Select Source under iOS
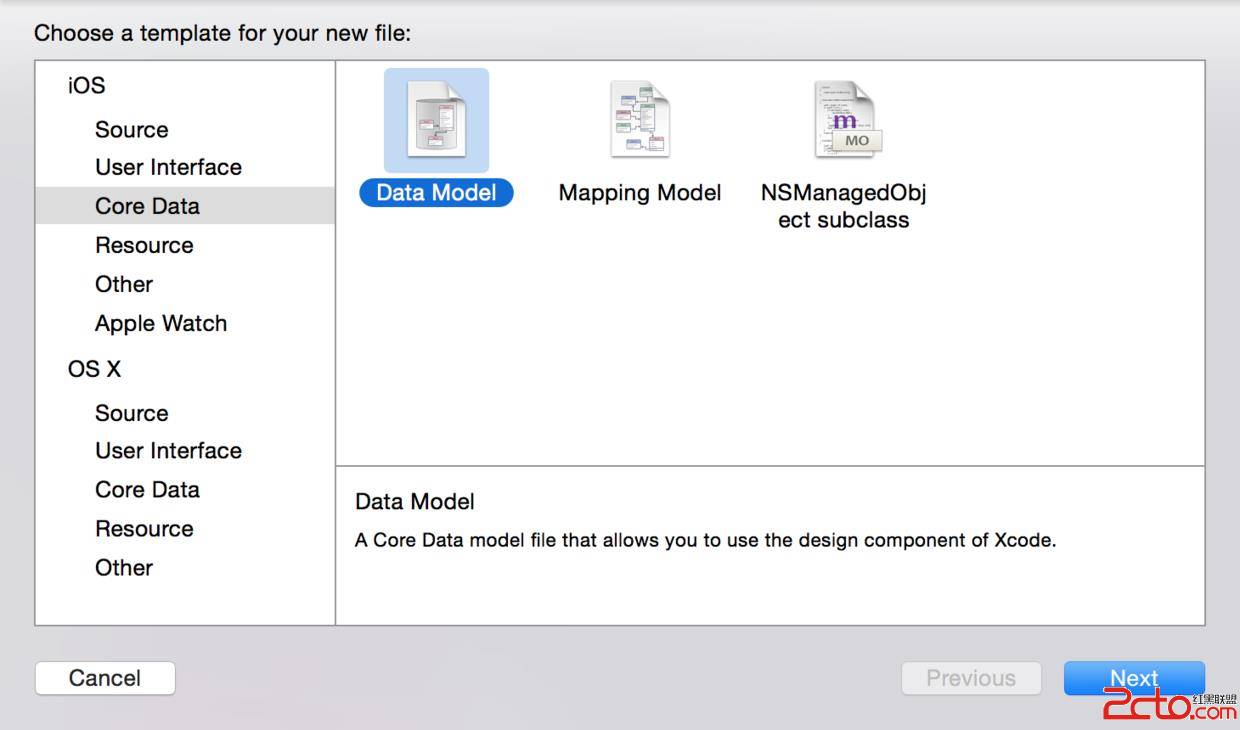Image resolution: width=1240 pixels, height=730 pixels. tap(131, 130)
